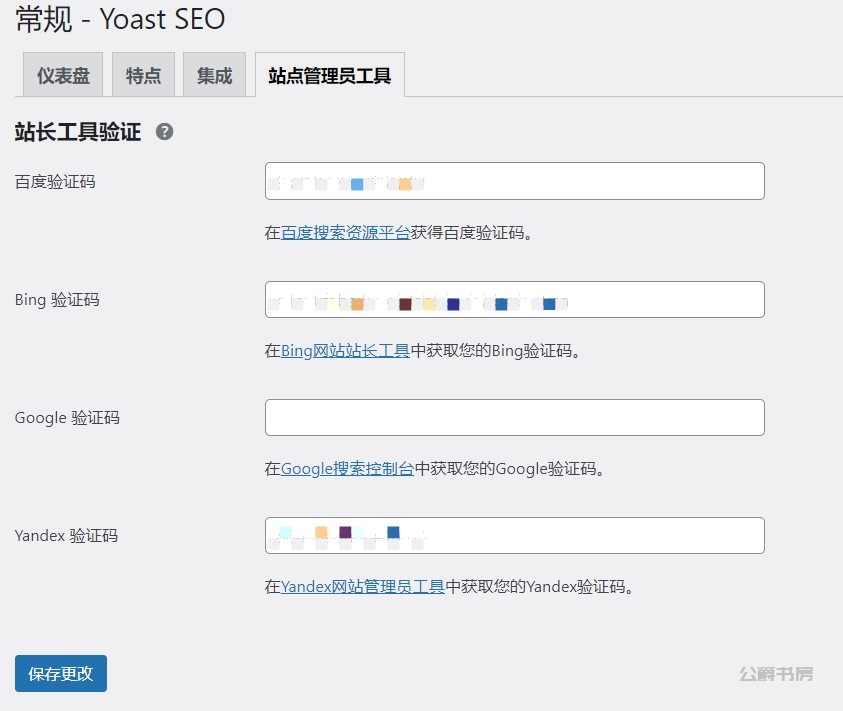Visit the Google搜索控制台 link
The image size is (843, 711).
[x=347, y=469]
